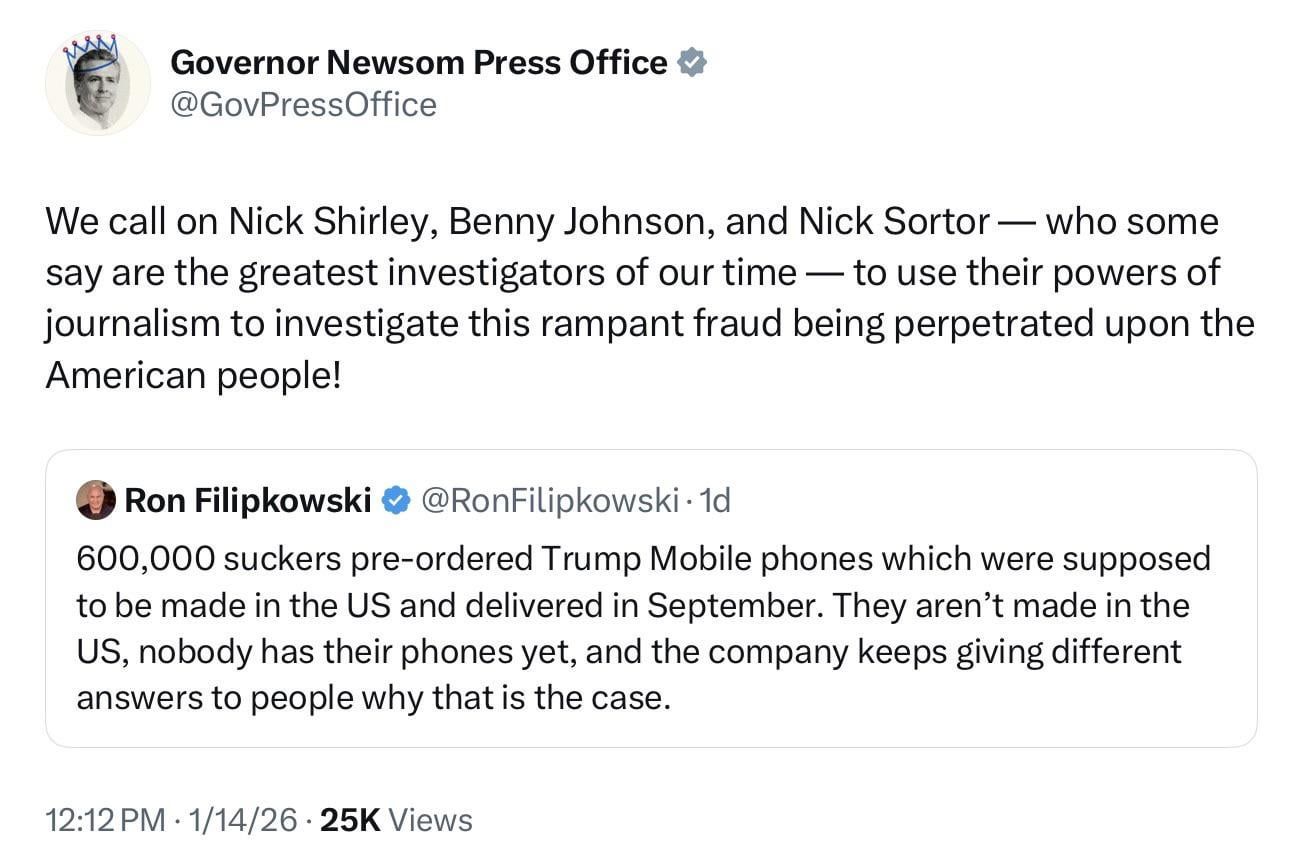This screenshot has height=866, width=1301.
Task: Click the 1d timestamp on quoted post
Action: pos(715,499)
